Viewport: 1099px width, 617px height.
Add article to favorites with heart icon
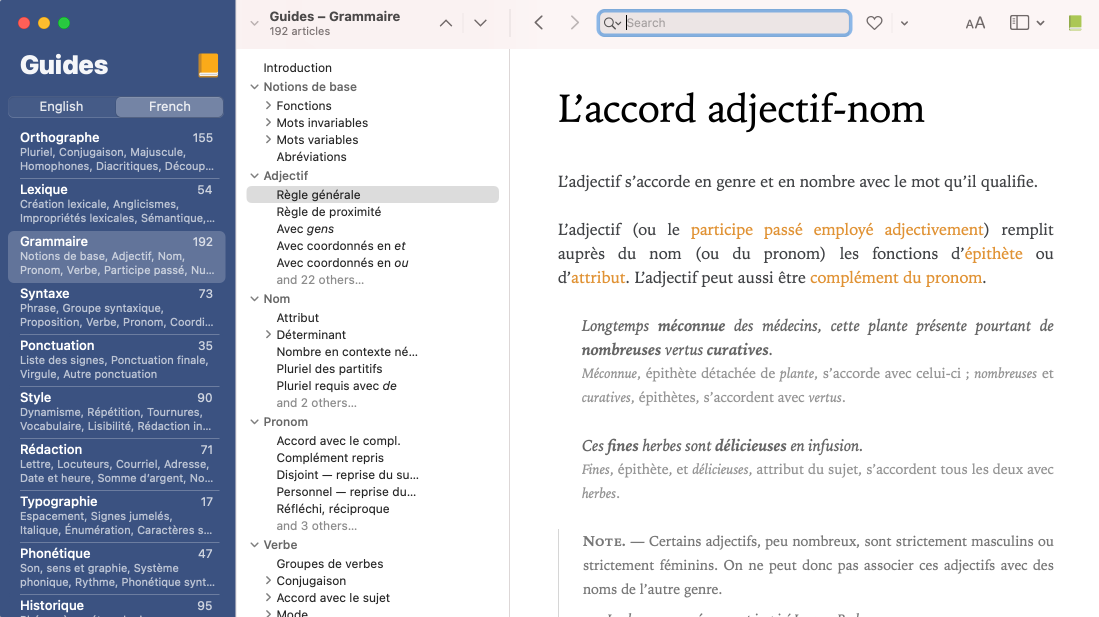click(x=874, y=23)
